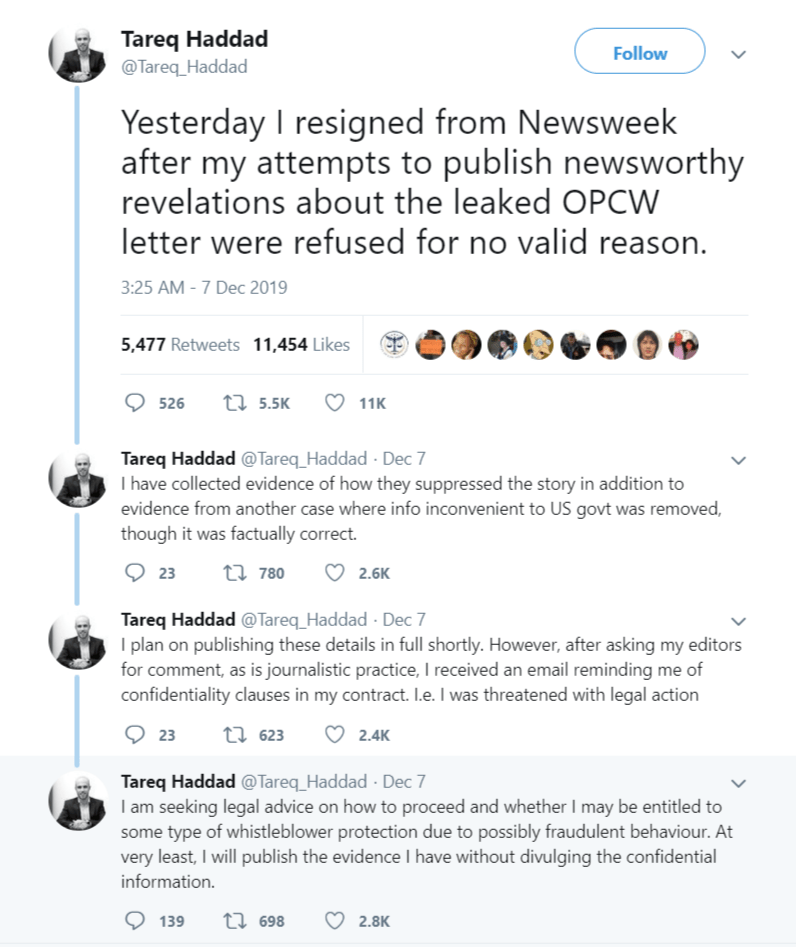796x947 pixels.
Task: Expand the caret menu on the 'collected evidence' tweet
Action: tap(738, 460)
